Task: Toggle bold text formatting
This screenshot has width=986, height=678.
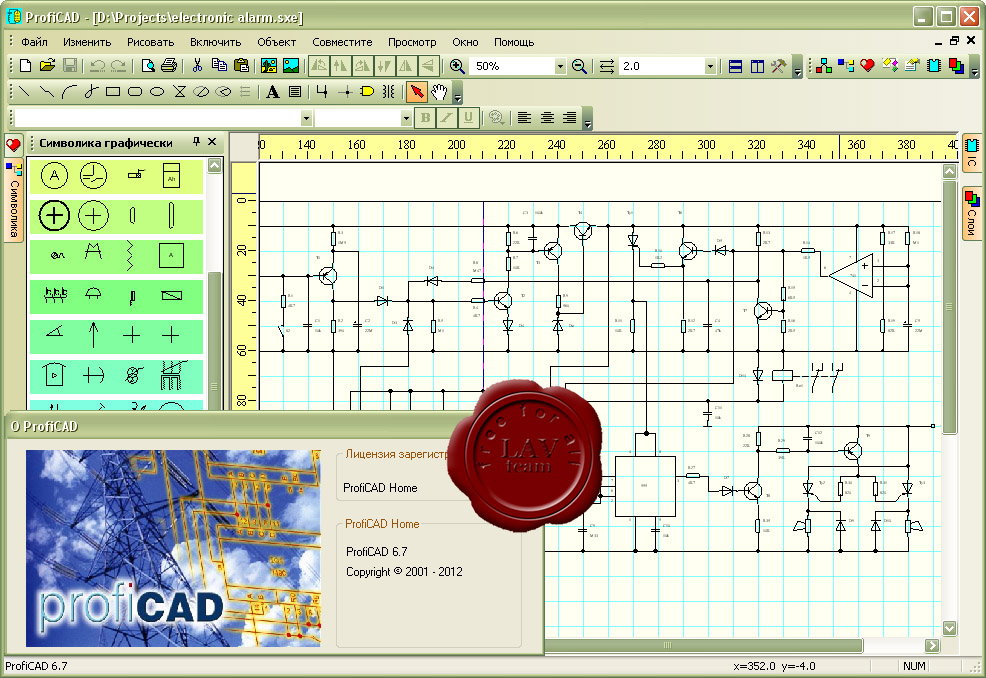Action: point(425,118)
